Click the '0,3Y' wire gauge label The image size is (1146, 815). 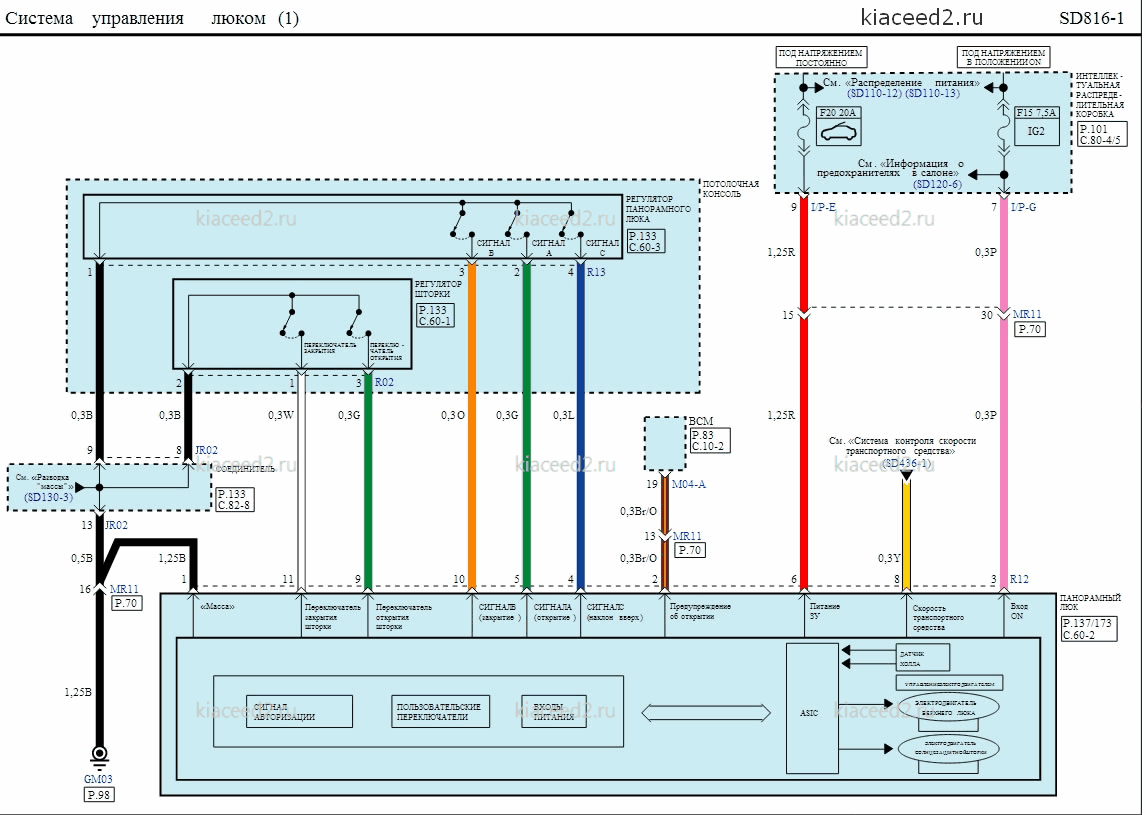click(x=889, y=558)
